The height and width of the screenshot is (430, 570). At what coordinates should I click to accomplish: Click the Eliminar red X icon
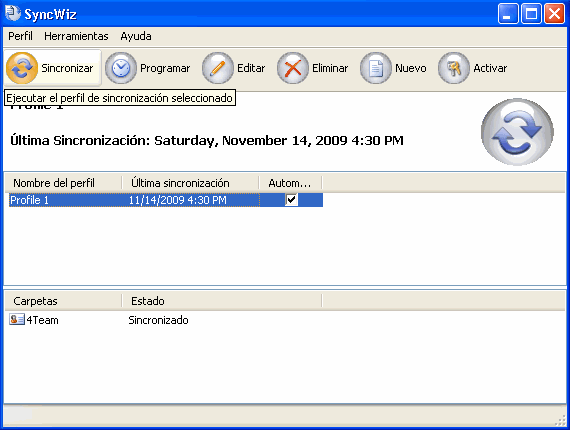click(293, 68)
